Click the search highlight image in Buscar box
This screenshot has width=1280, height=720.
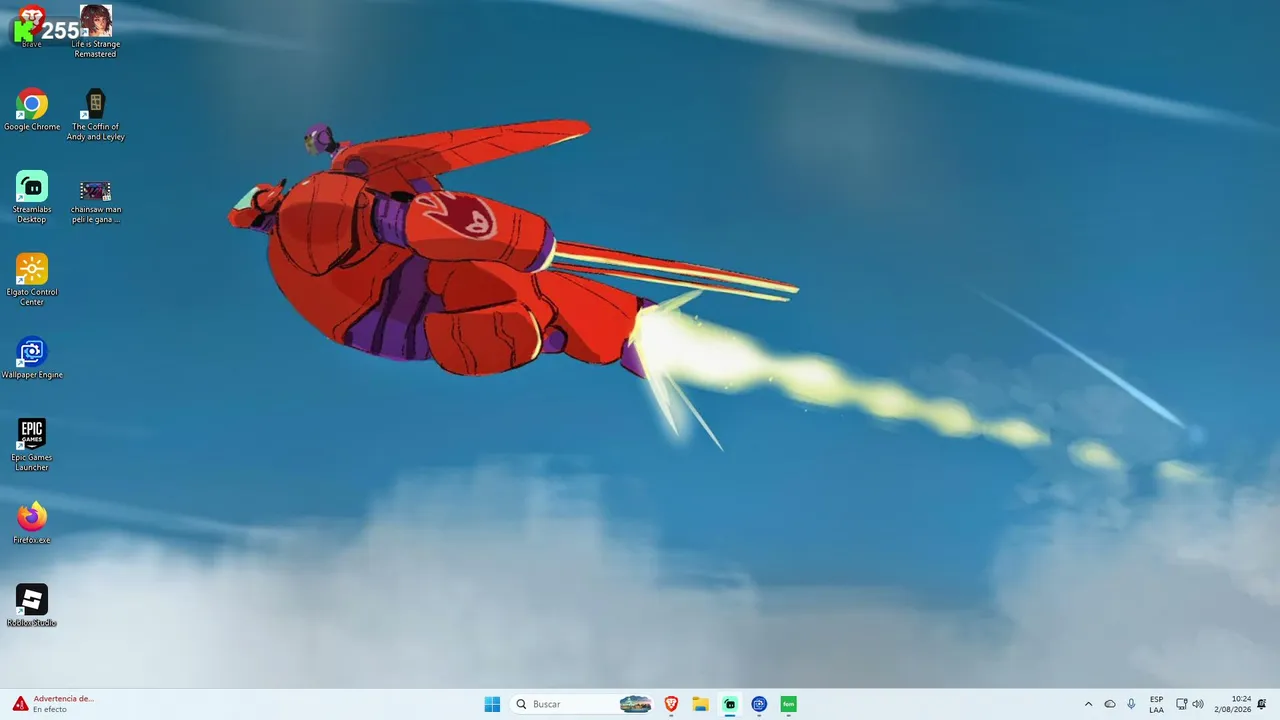pyautogui.click(x=636, y=704)
